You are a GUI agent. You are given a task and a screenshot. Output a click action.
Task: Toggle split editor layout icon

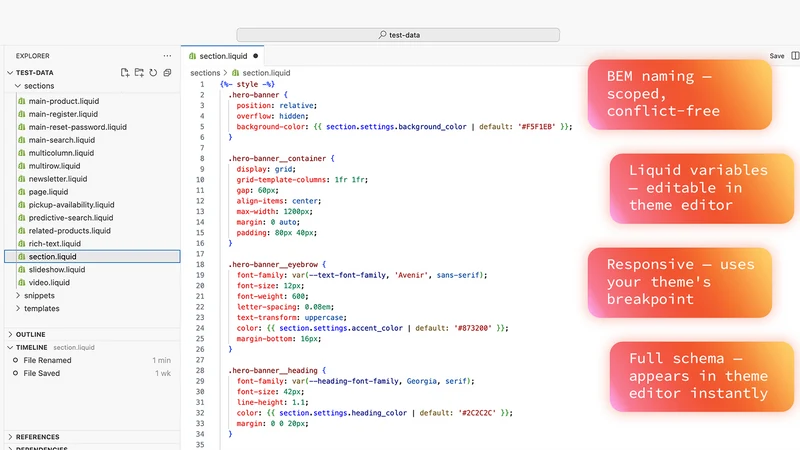[x=795, y=56]
